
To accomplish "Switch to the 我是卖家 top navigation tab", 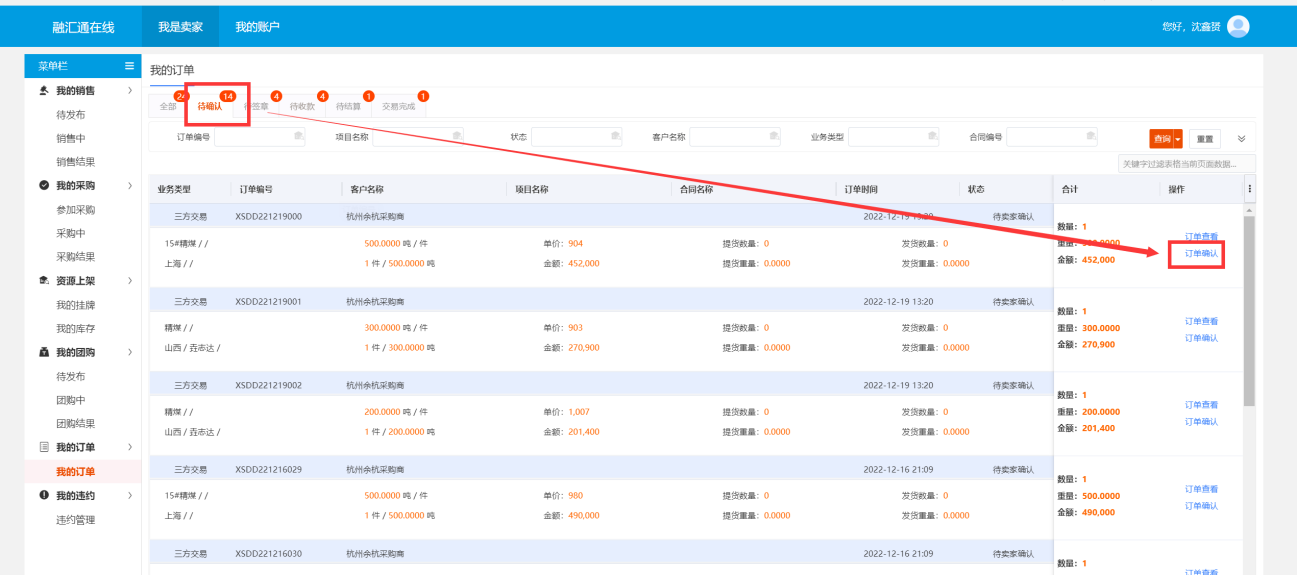I will pyautogui.click(x=180, y=27).
